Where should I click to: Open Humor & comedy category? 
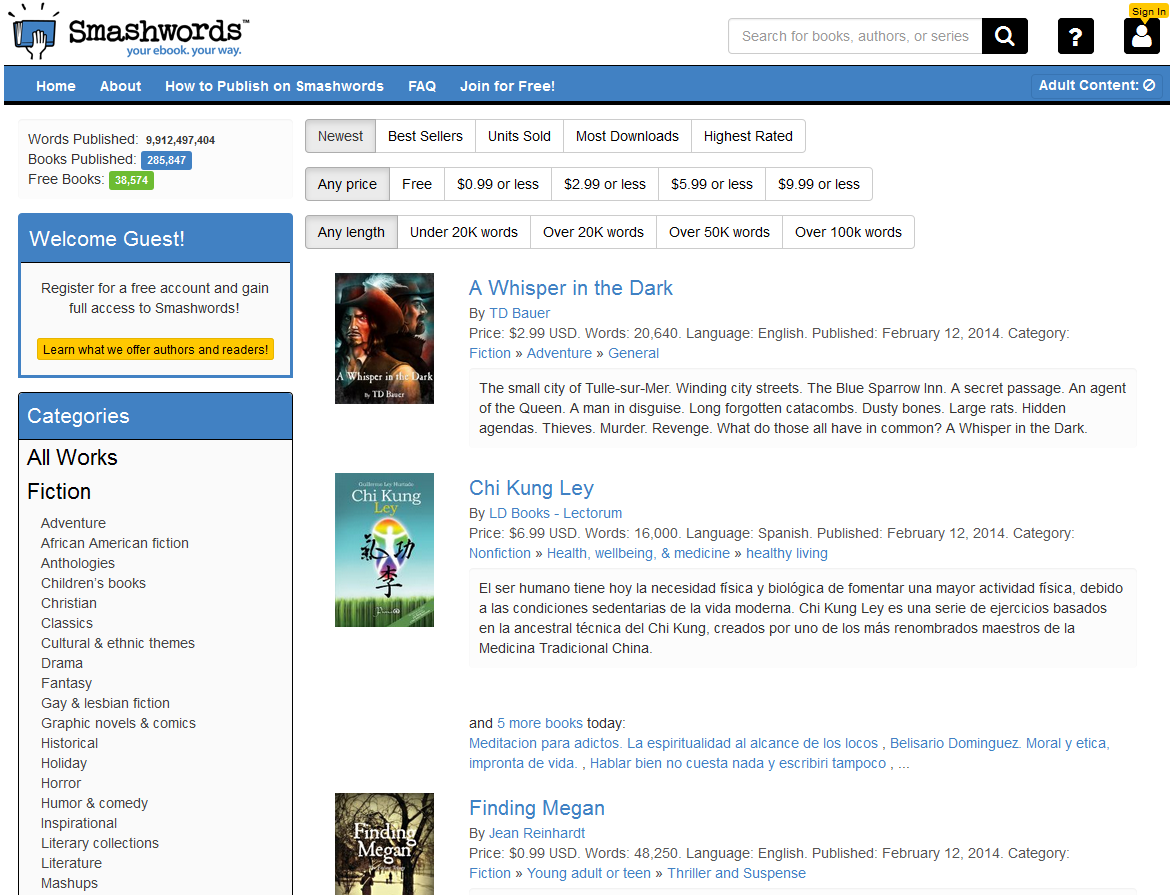94,803
